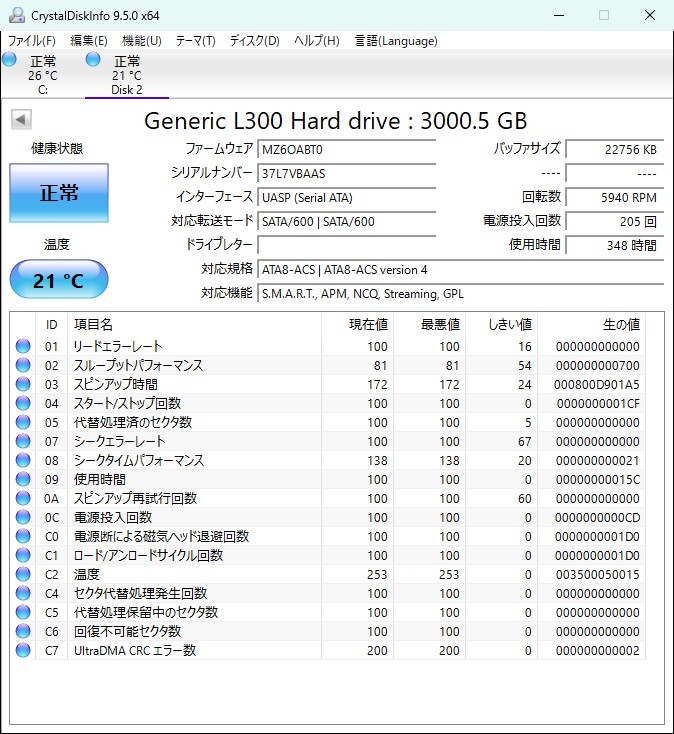Click the しきい値 column header

click(502, 324)
